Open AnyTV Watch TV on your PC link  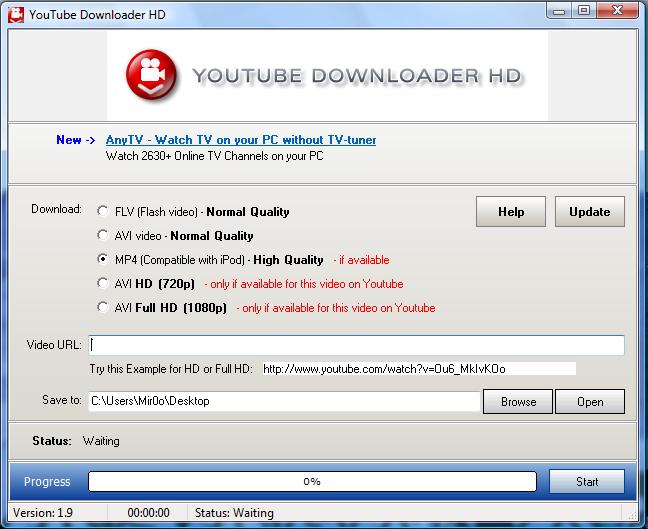(241, 140)
